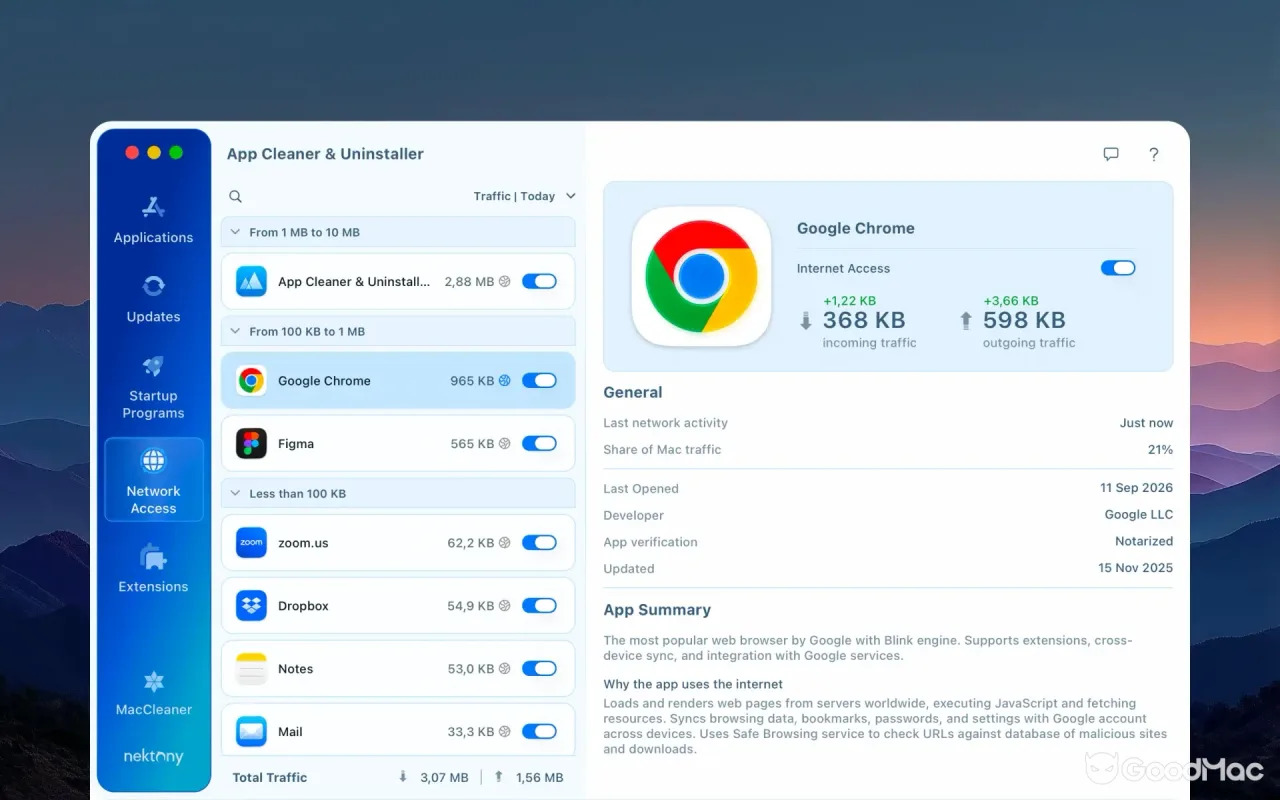Viewport: 1280px width, 800px height.
Task: Click the 11 Sep 2026 last opened date
Action: 1137,488
